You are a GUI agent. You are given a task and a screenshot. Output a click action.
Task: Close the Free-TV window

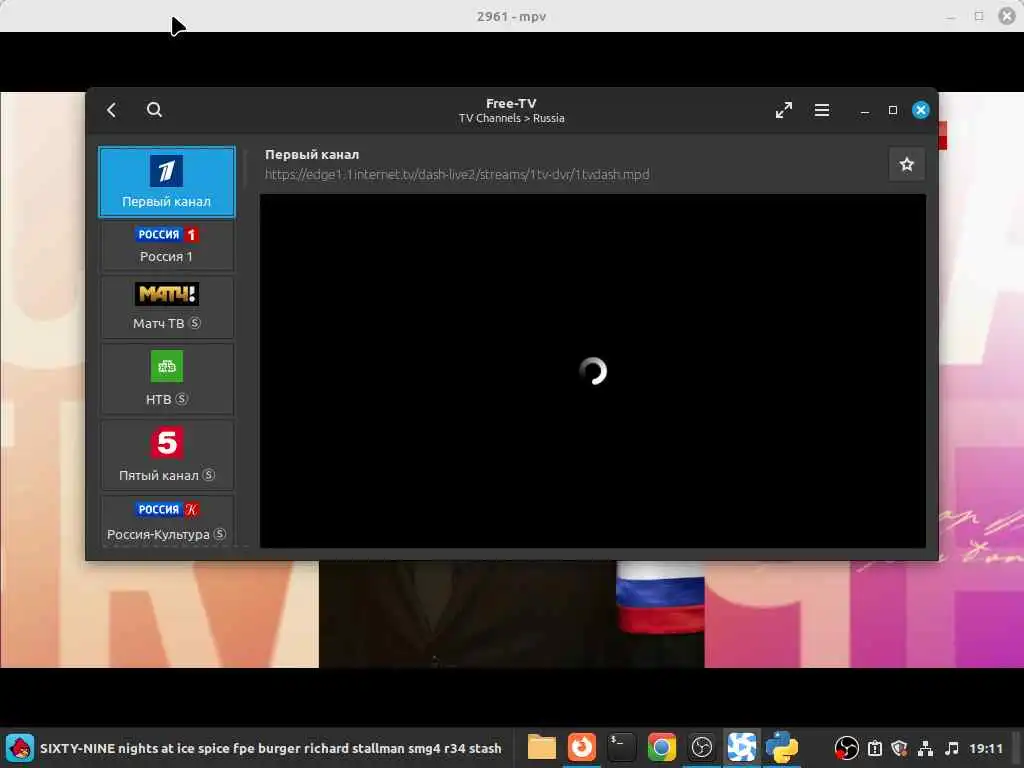coord(921,110)
